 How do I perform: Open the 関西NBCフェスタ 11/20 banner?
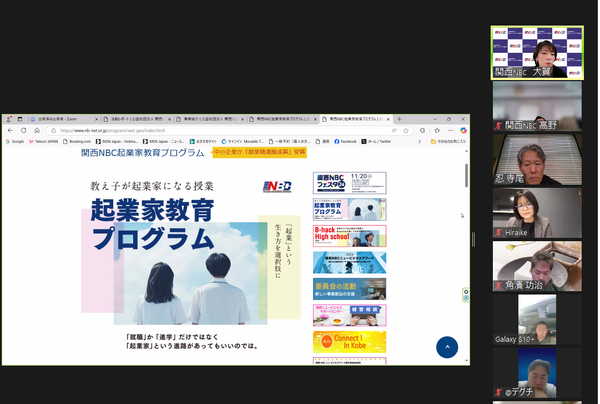[350, 183]
